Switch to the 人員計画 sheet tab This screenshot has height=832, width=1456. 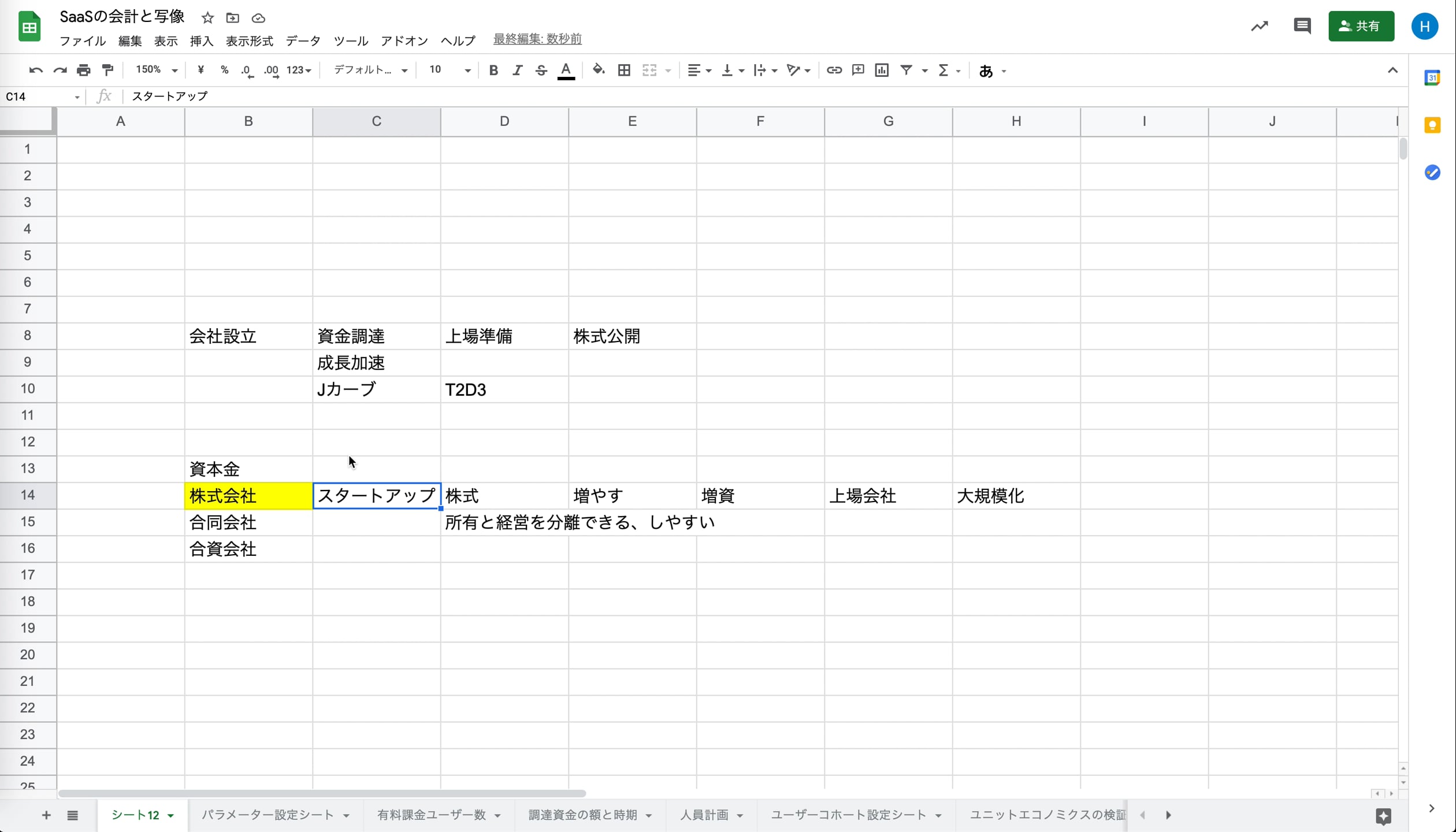[705, 815]
